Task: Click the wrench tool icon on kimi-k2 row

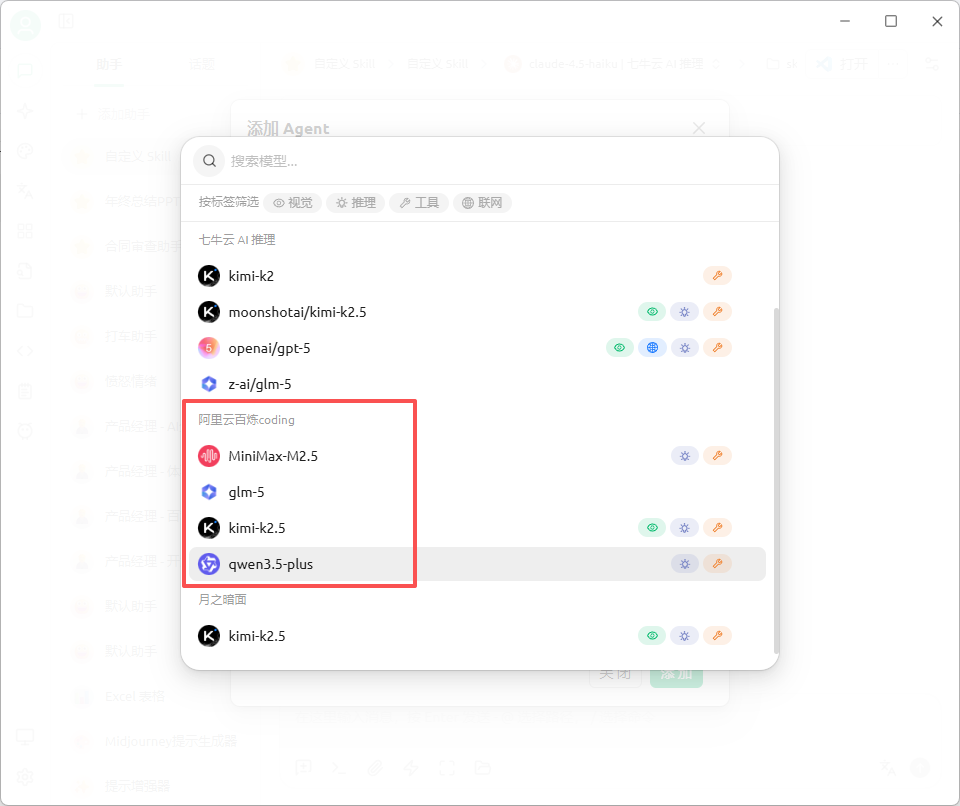Action: coord(717,276)
